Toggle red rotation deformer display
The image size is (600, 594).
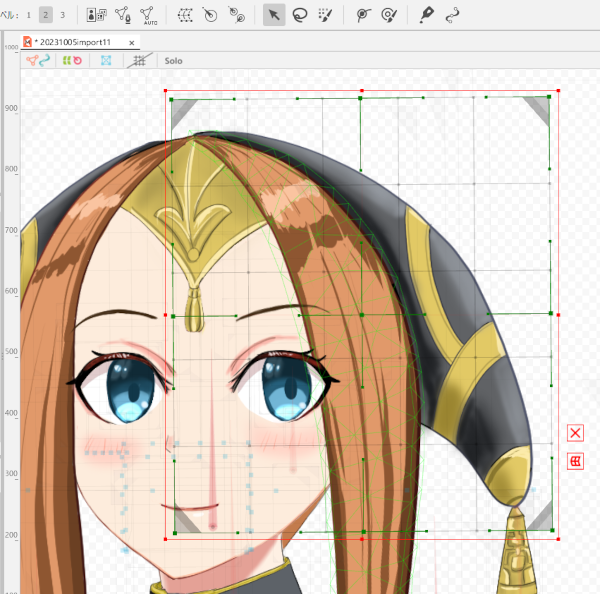coord(78,60)
